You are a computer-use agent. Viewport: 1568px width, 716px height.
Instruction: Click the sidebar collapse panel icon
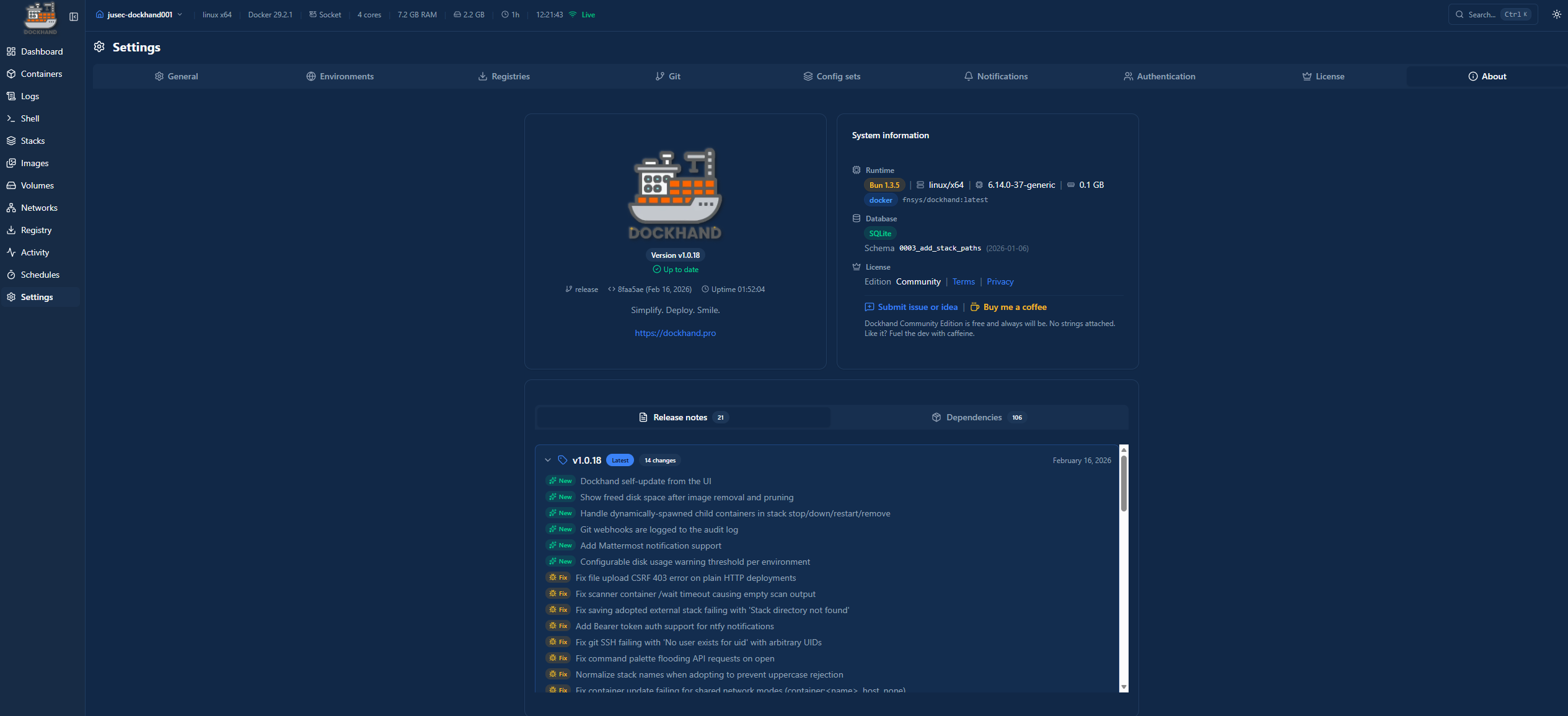pos(74,17)
